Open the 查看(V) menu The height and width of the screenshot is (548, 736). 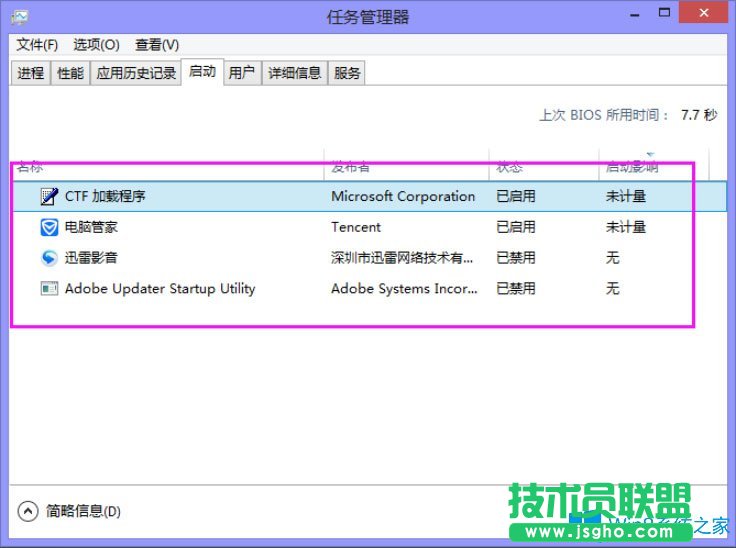click(157, 45)
